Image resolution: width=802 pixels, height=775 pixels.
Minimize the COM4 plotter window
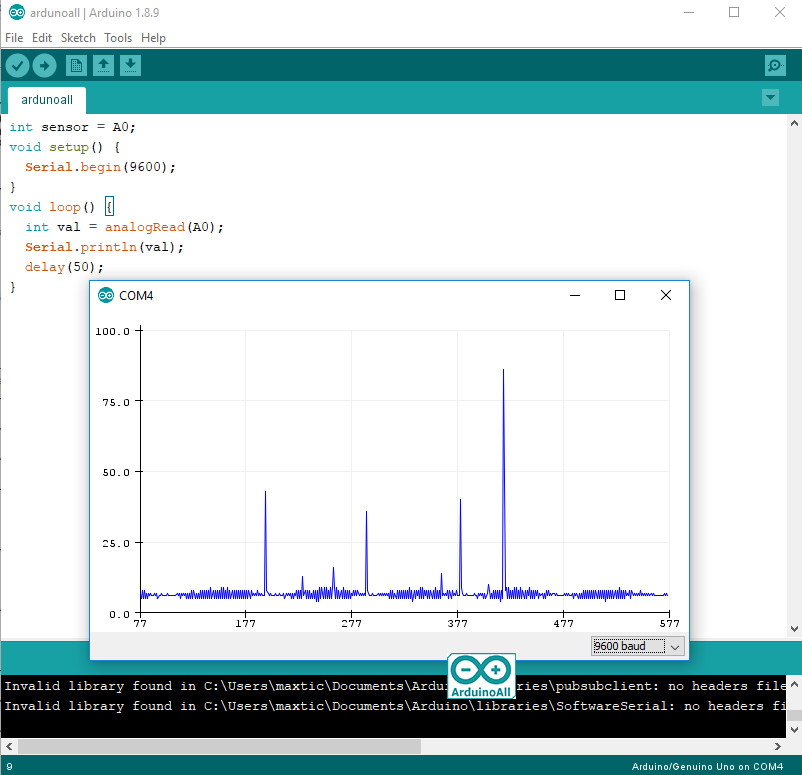[x=575, y=295]
